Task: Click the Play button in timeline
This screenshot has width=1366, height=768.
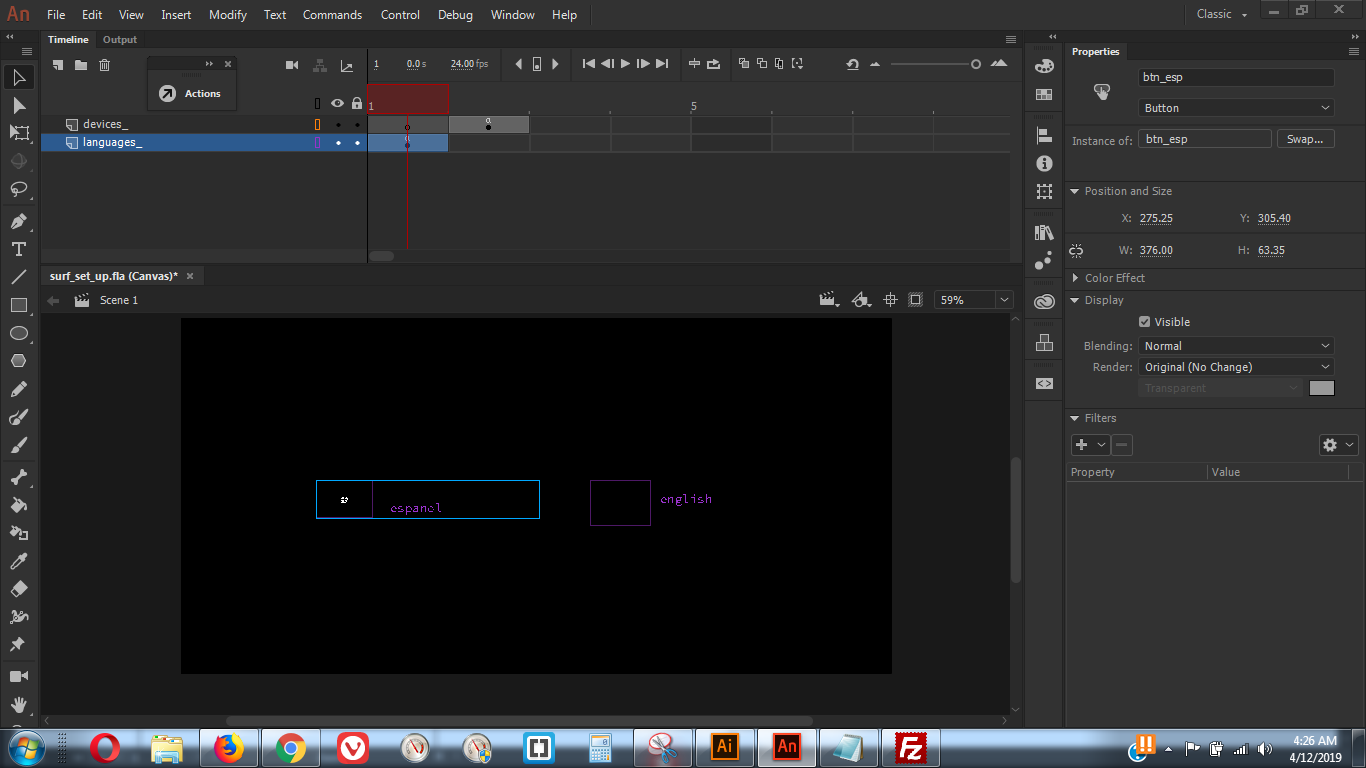Action: tap(625, 64)
